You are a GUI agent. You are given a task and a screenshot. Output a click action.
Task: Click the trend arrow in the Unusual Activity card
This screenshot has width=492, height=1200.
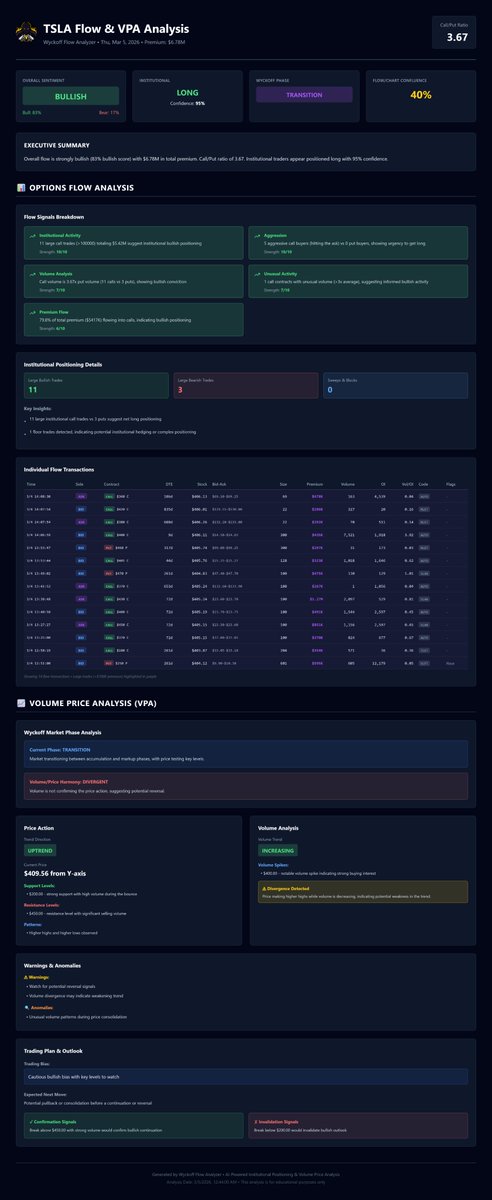[x=255, y=272]
